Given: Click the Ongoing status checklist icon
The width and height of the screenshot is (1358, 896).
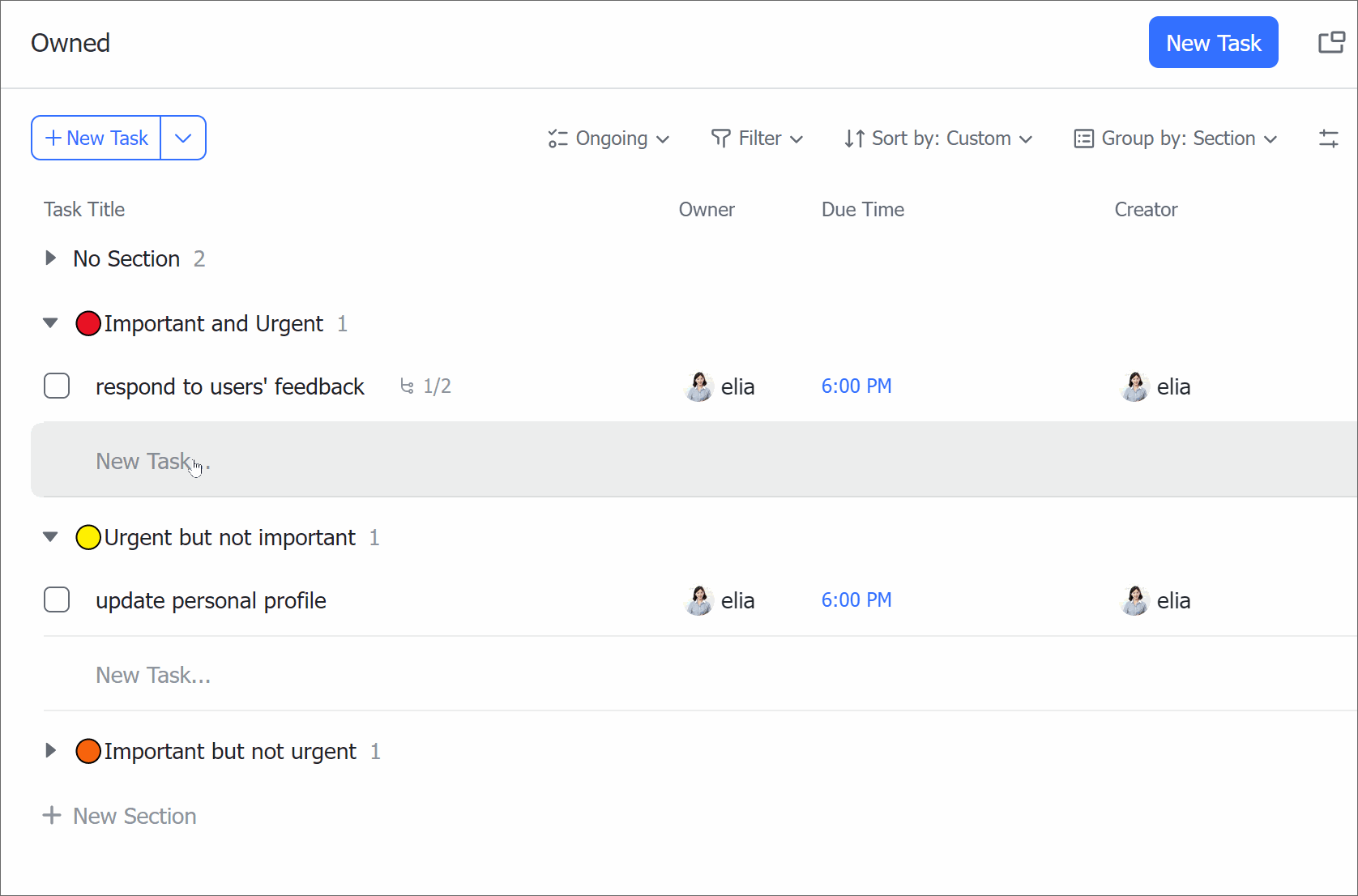Looking at the screenshot, I should click(557, 139).
